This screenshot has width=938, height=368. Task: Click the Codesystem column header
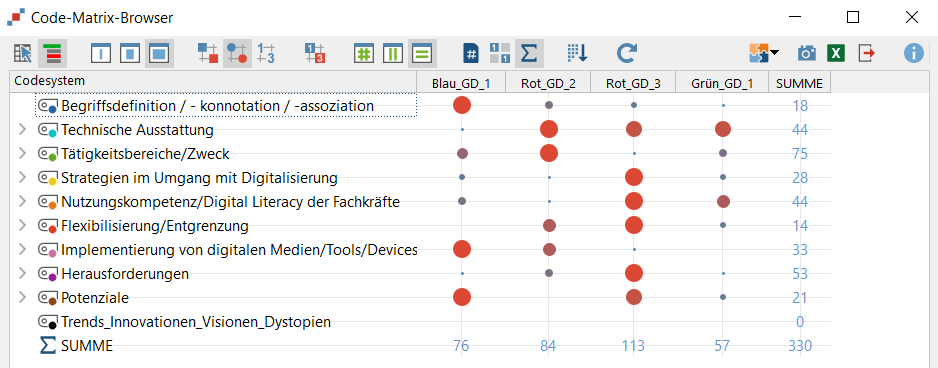(x=214, y=81)
